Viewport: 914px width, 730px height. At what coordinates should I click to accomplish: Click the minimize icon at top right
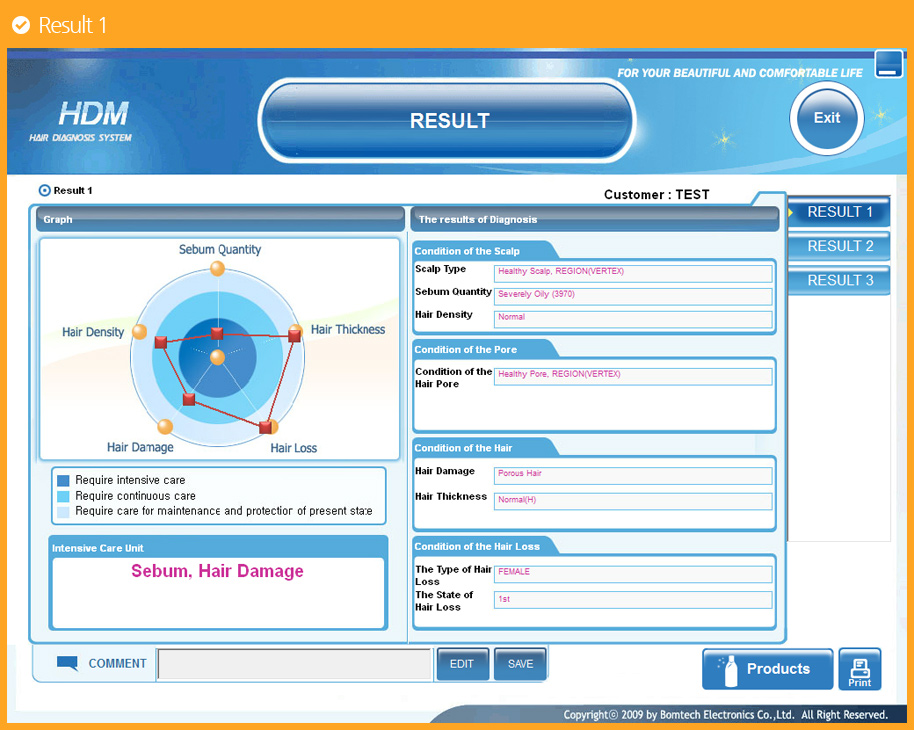pos(888,64)
